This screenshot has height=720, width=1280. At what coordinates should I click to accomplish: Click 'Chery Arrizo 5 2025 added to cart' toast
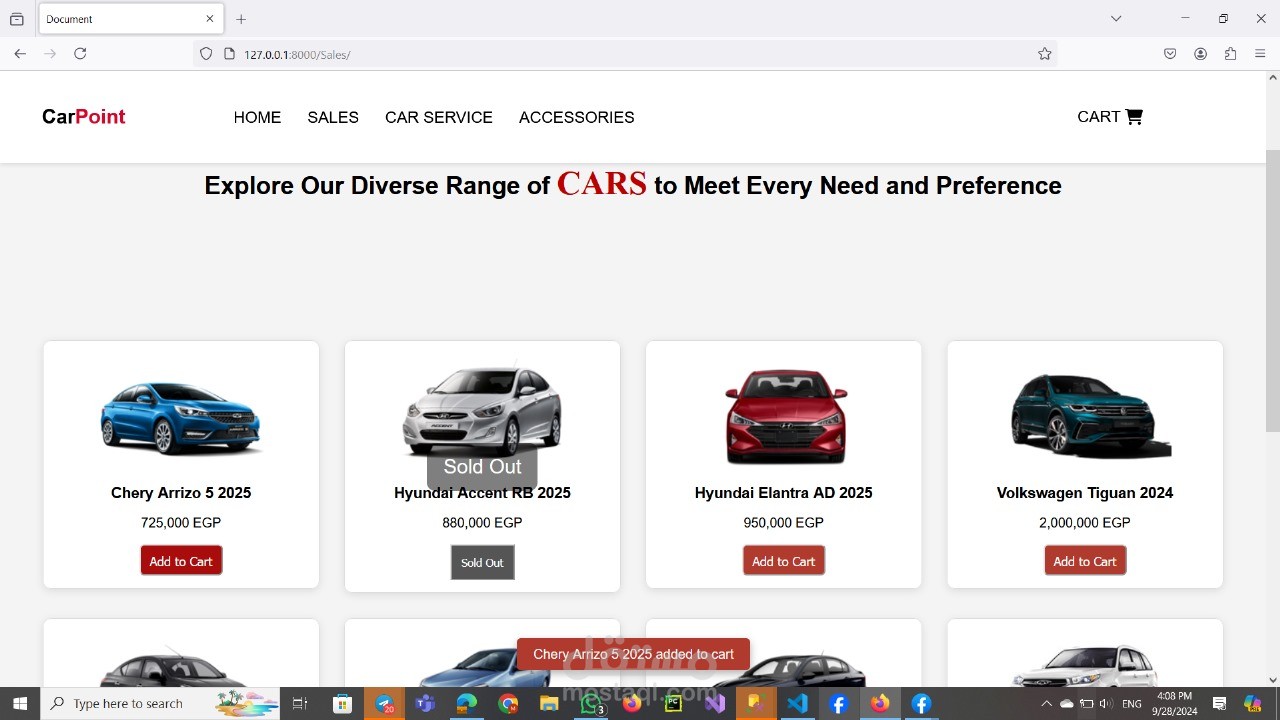click(x=633, y=654)
